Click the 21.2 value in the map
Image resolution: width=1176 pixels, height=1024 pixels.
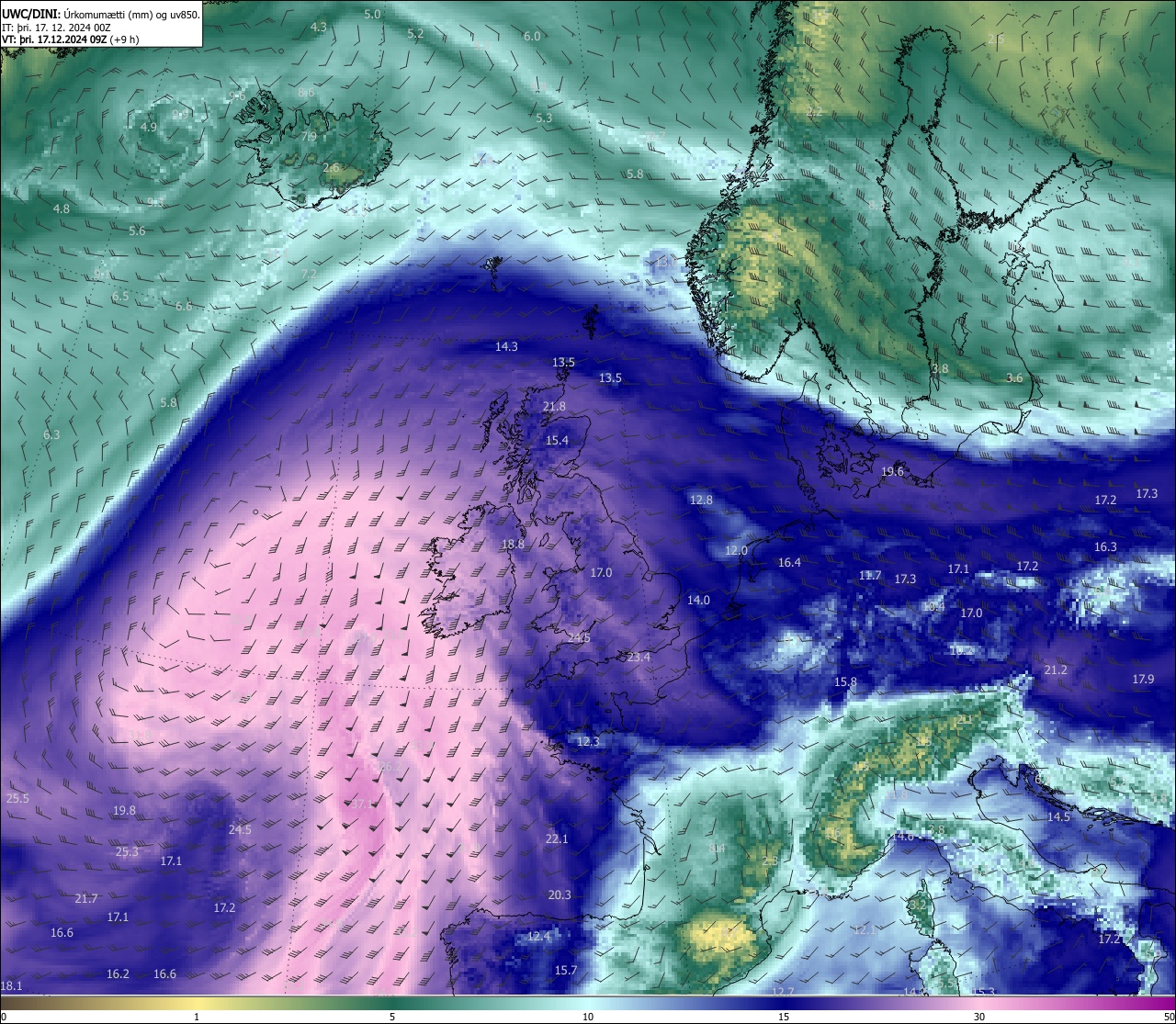tap(1056, 670)
